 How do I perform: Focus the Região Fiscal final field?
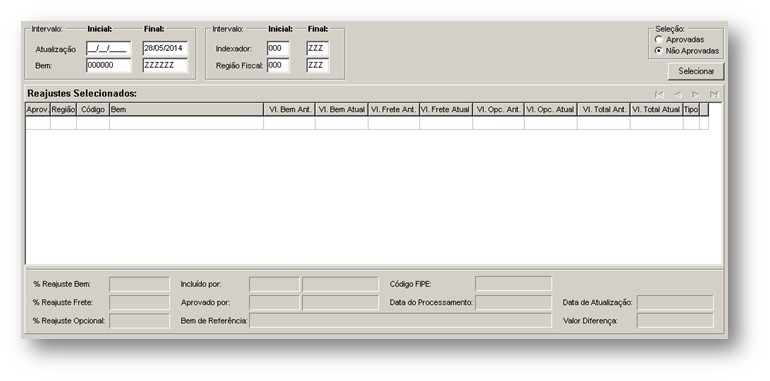(318, 65)
